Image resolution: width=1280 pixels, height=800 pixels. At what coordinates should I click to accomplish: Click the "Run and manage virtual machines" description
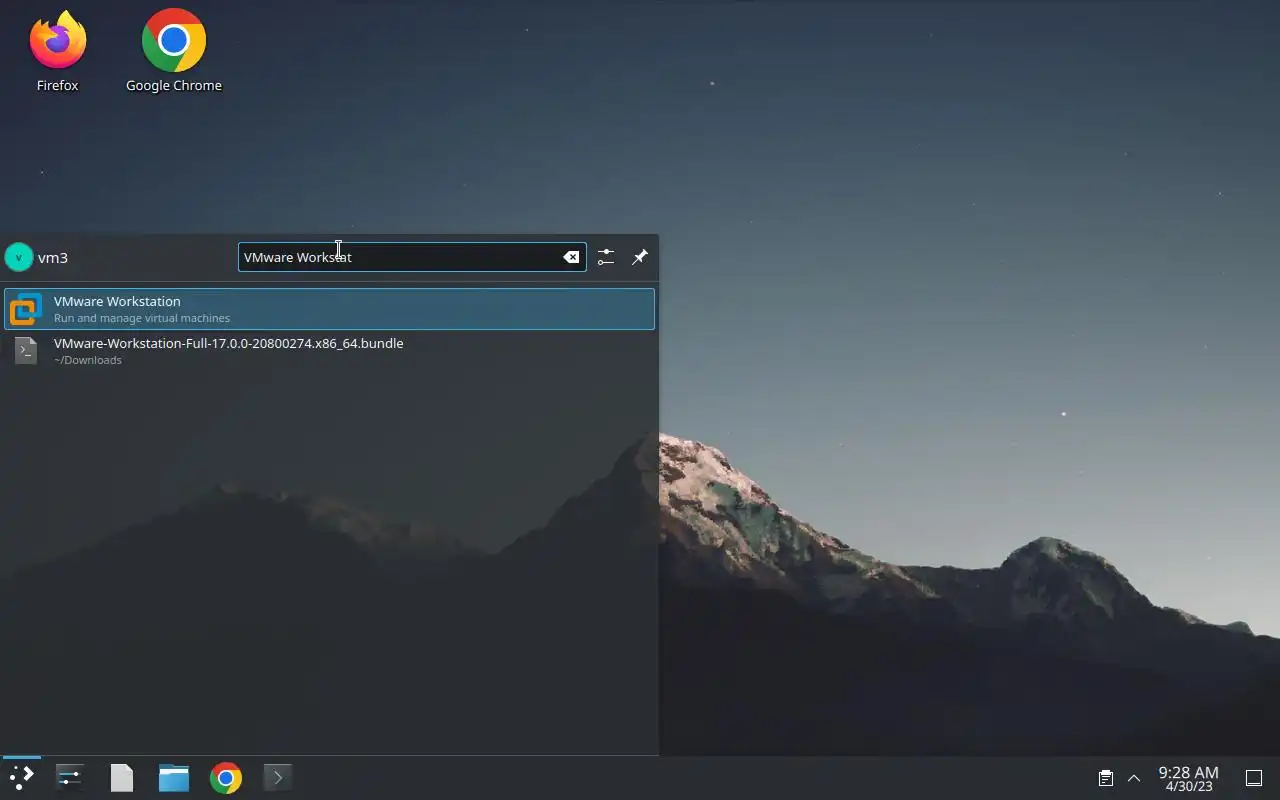[x=142, y=318]
